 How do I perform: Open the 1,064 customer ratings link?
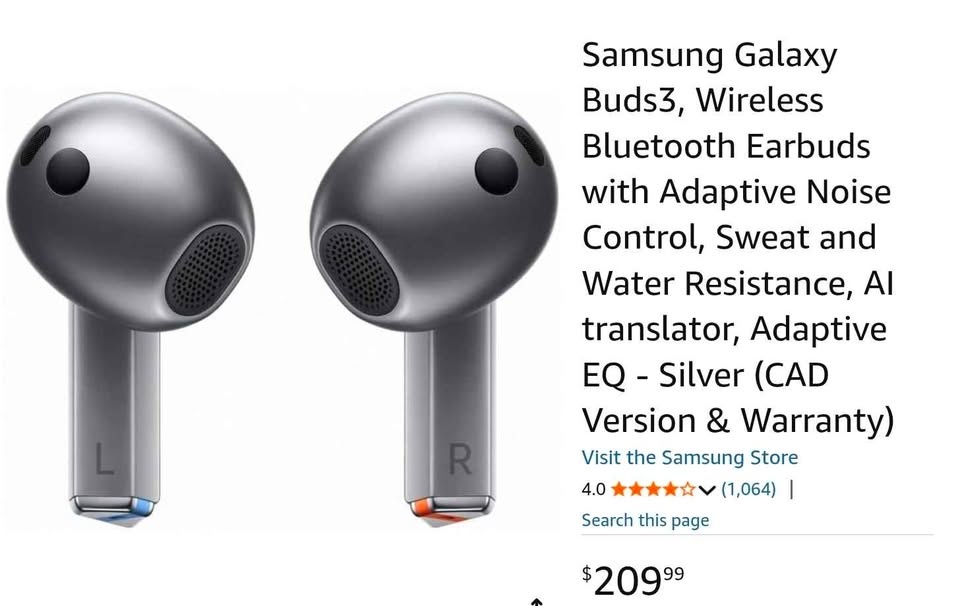coord(748,489)
